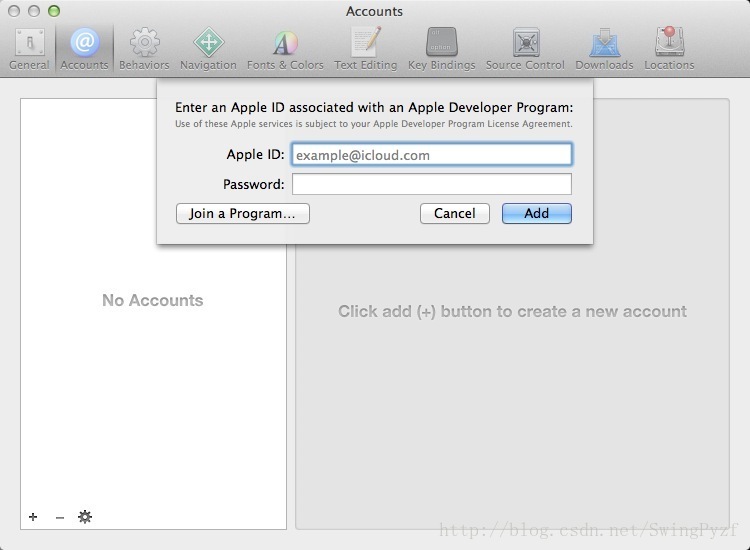Open the gear action menu below accounts list
The height and width of the screenshot is (550, 750).
click(x=85, y=517)
